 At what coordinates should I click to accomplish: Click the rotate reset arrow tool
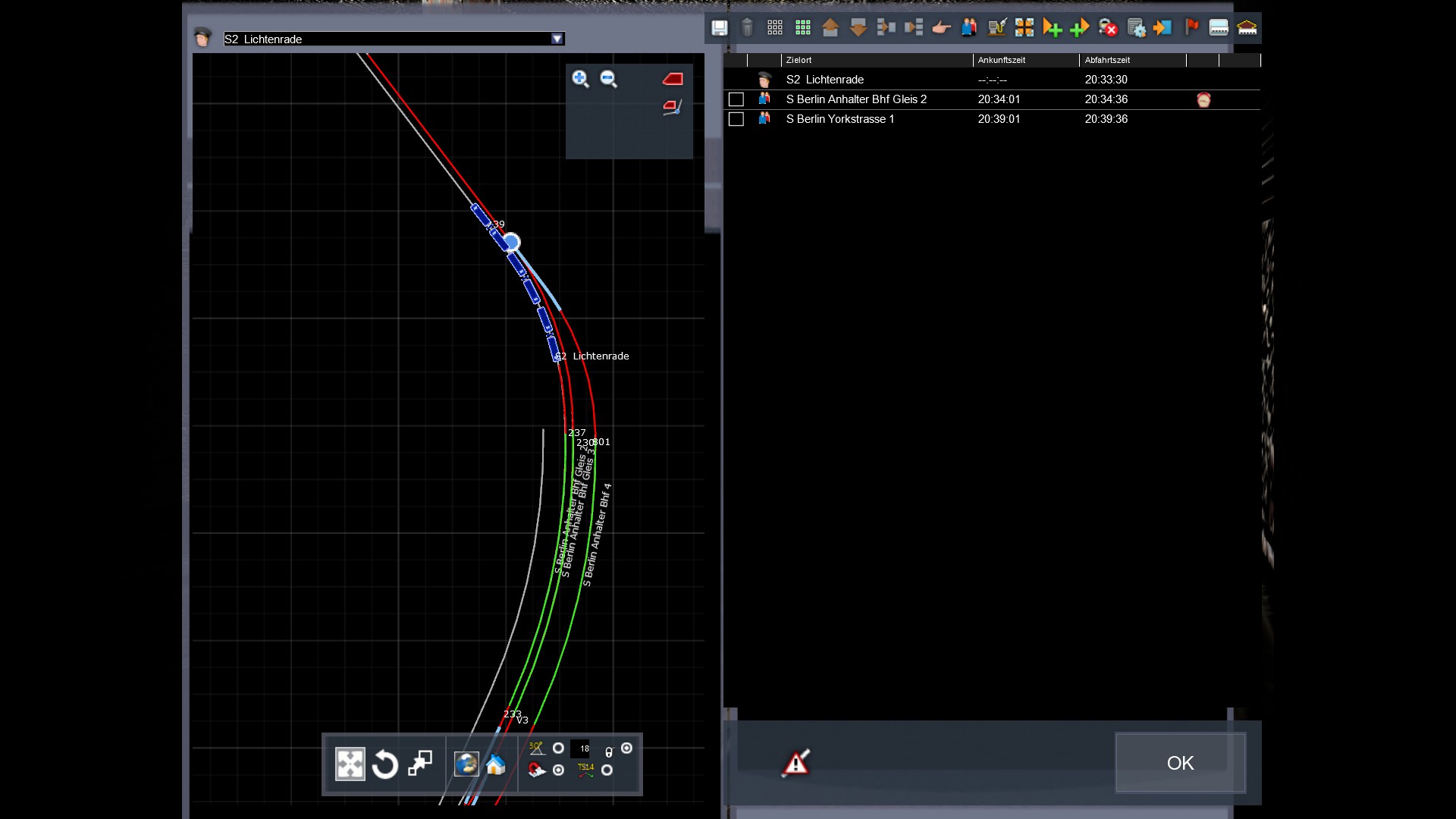(x=385, y=764)
